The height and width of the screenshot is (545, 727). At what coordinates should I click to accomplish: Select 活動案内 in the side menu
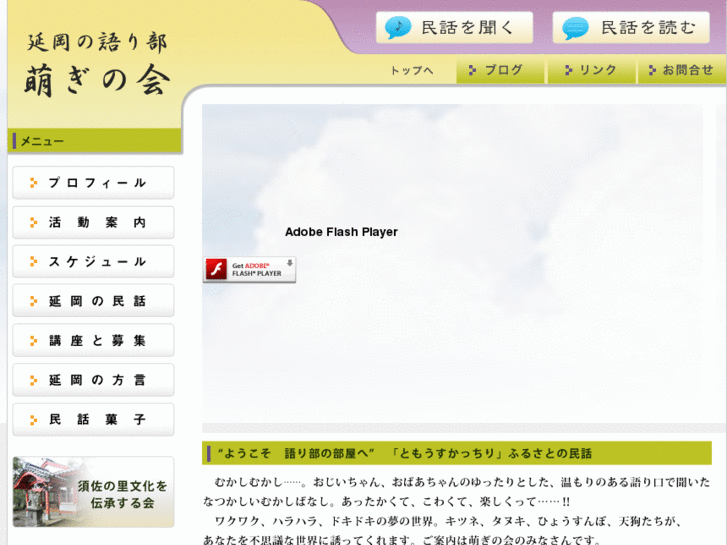[93, 223]
